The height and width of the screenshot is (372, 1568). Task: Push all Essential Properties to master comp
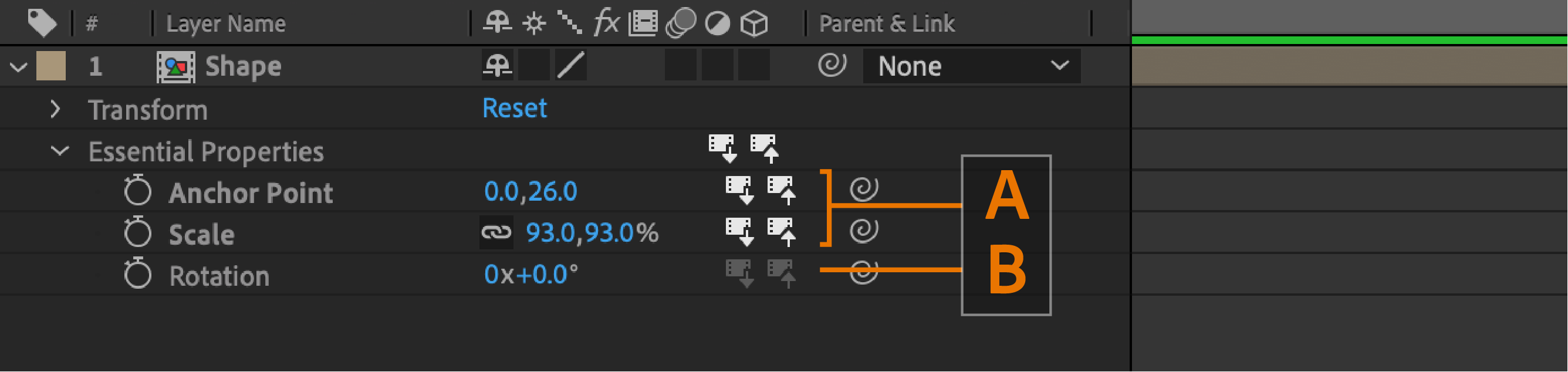click(765, 148)
